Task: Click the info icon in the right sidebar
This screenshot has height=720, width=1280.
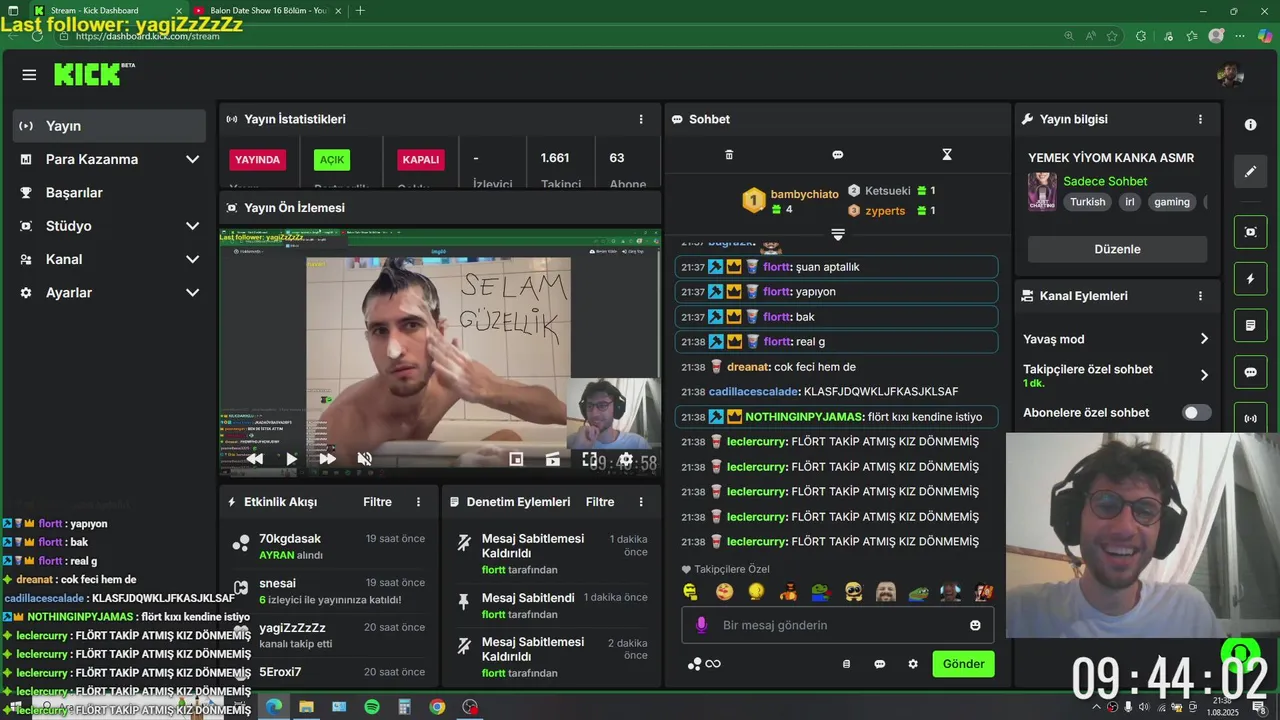Action: click(x=1250, y=125)
